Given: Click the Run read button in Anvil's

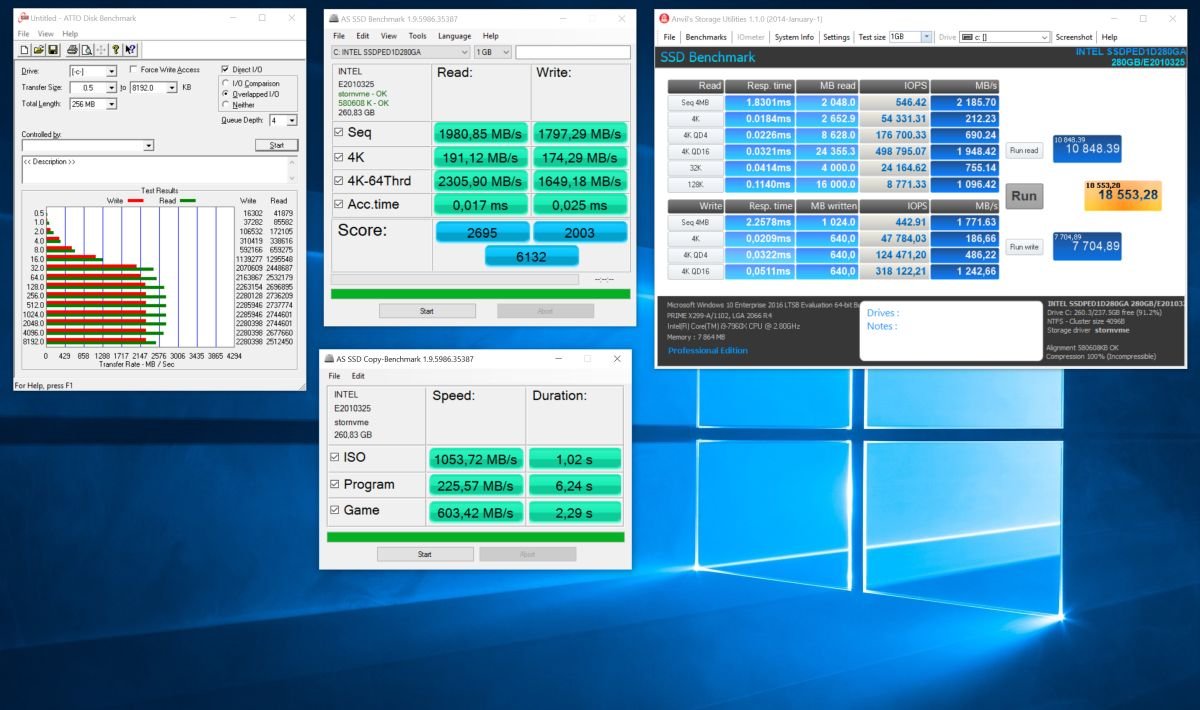Looking at the screenshot, I should 1024,150.
